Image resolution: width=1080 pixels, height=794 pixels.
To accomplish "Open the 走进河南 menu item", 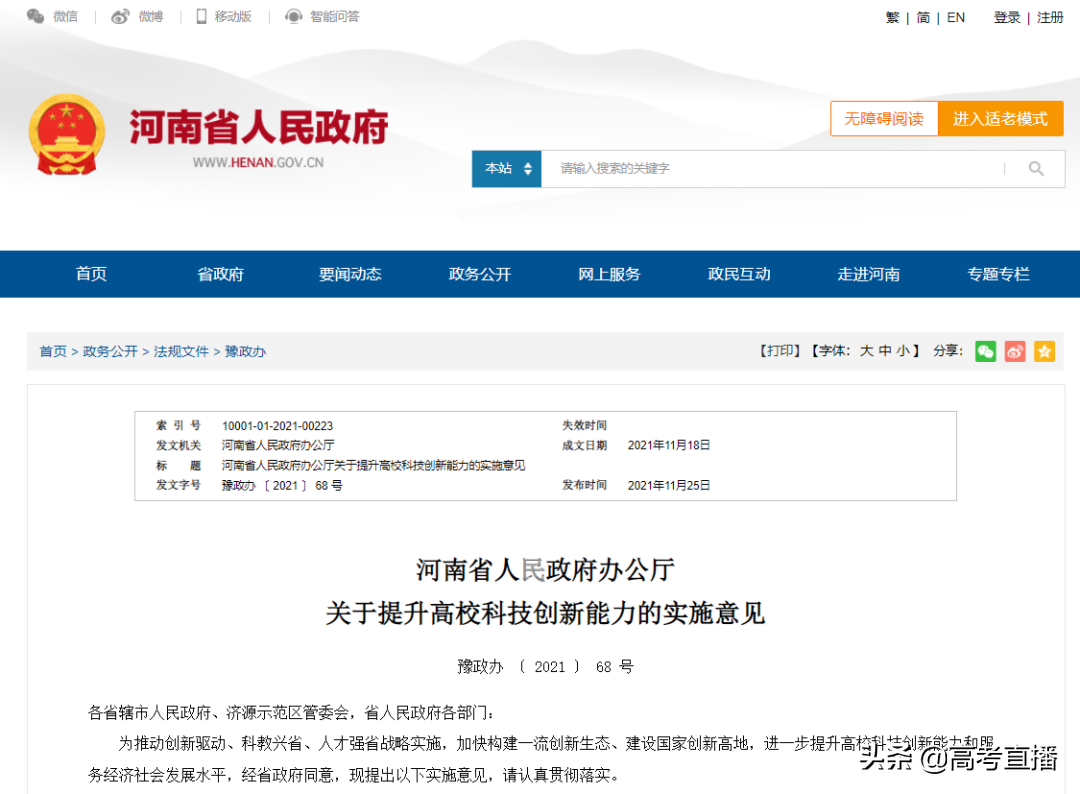I will click(868, 274).
